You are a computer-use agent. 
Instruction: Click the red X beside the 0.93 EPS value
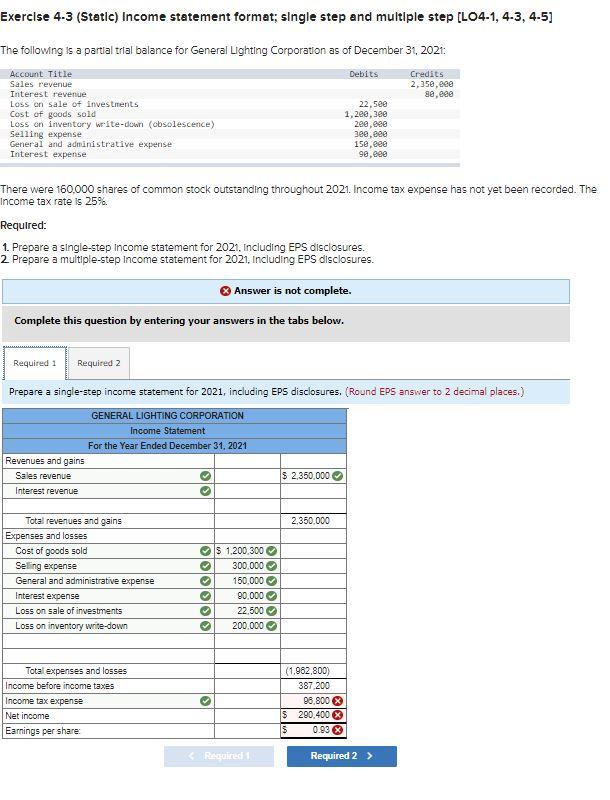coord(337,731)
